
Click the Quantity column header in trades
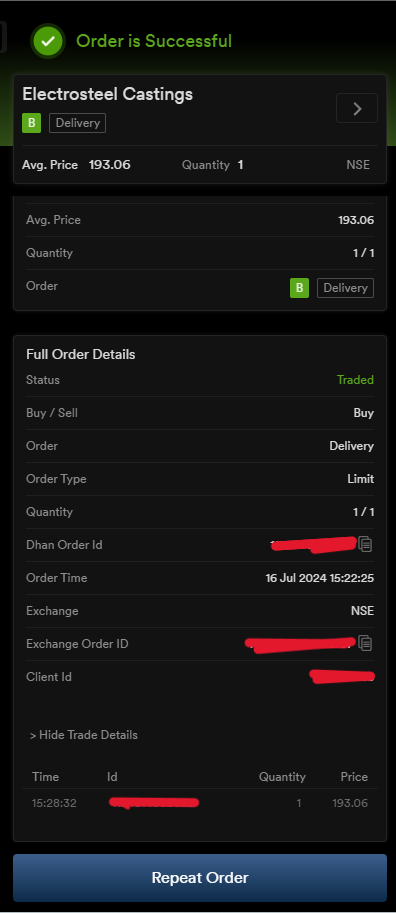coord(282,777)
